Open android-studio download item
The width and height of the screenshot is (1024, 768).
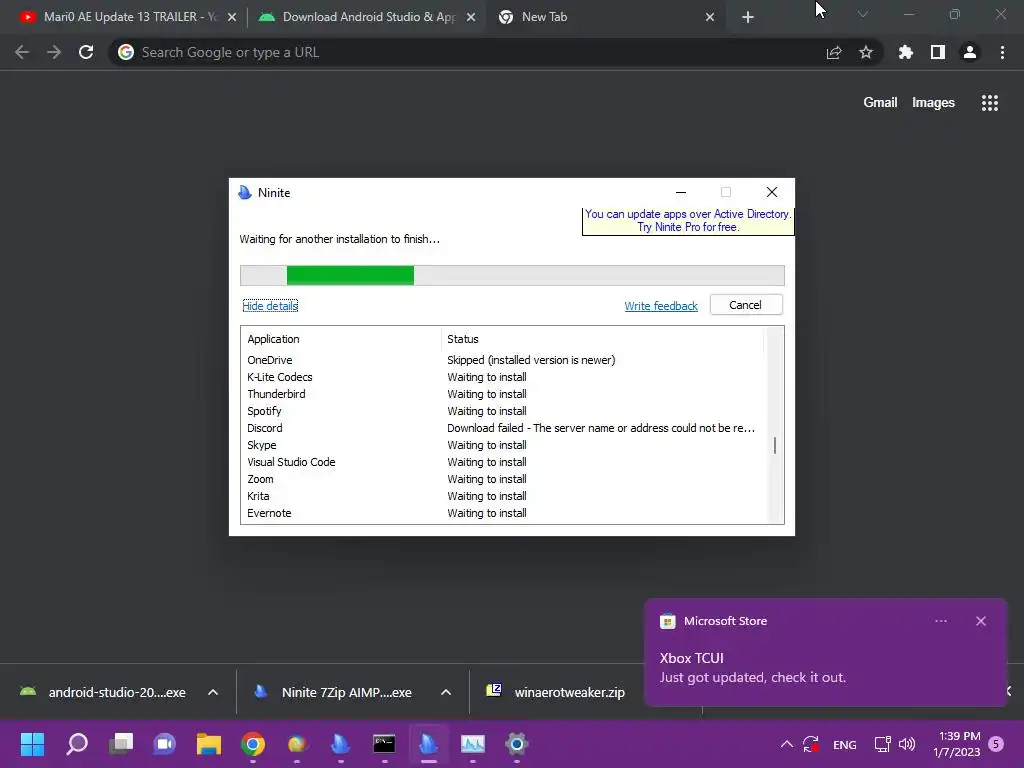click(103, 692)
